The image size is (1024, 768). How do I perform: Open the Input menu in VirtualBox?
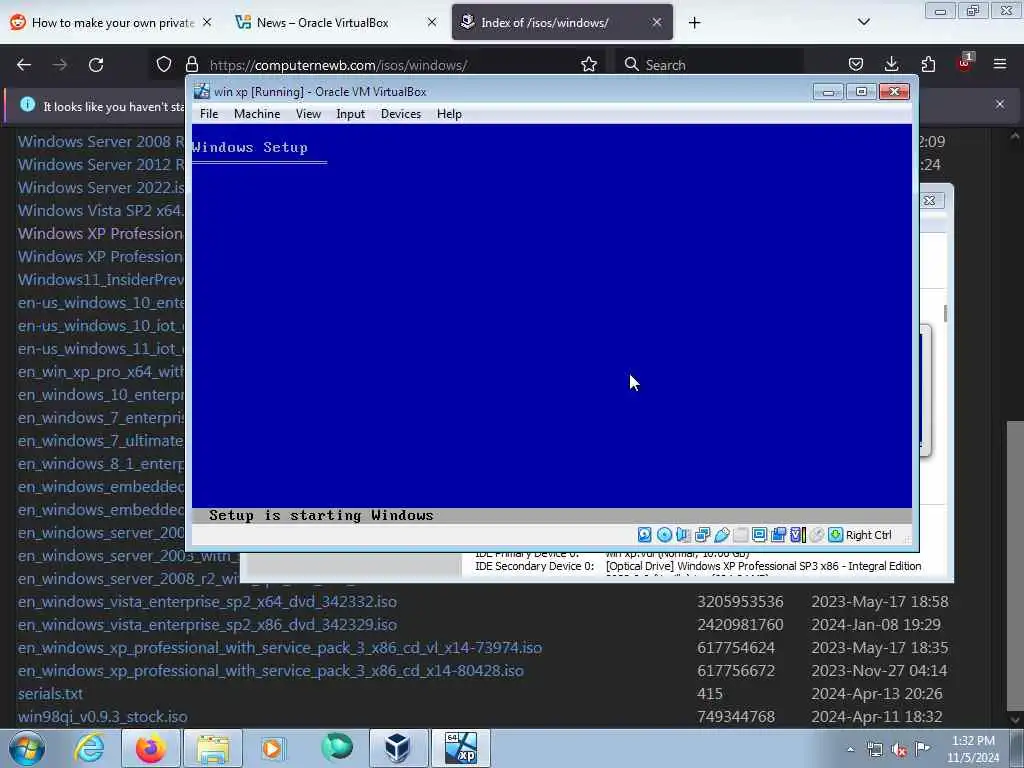[x=351, y=114]
